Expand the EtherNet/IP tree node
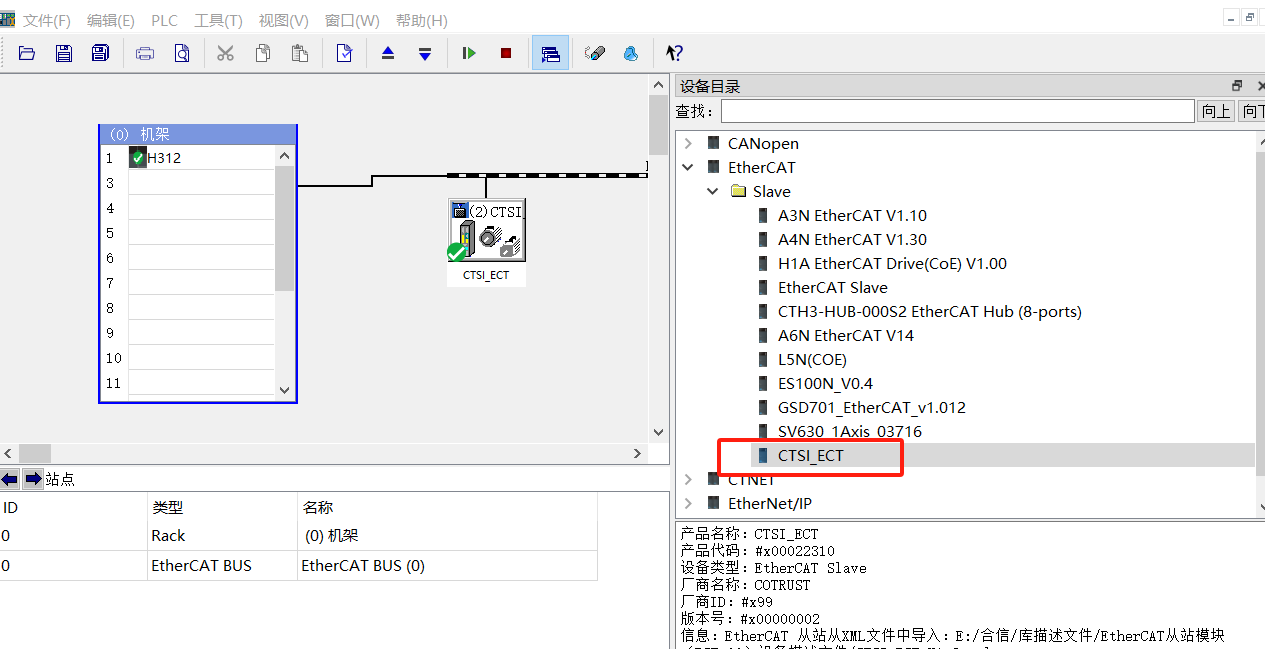 click(688, 504)
